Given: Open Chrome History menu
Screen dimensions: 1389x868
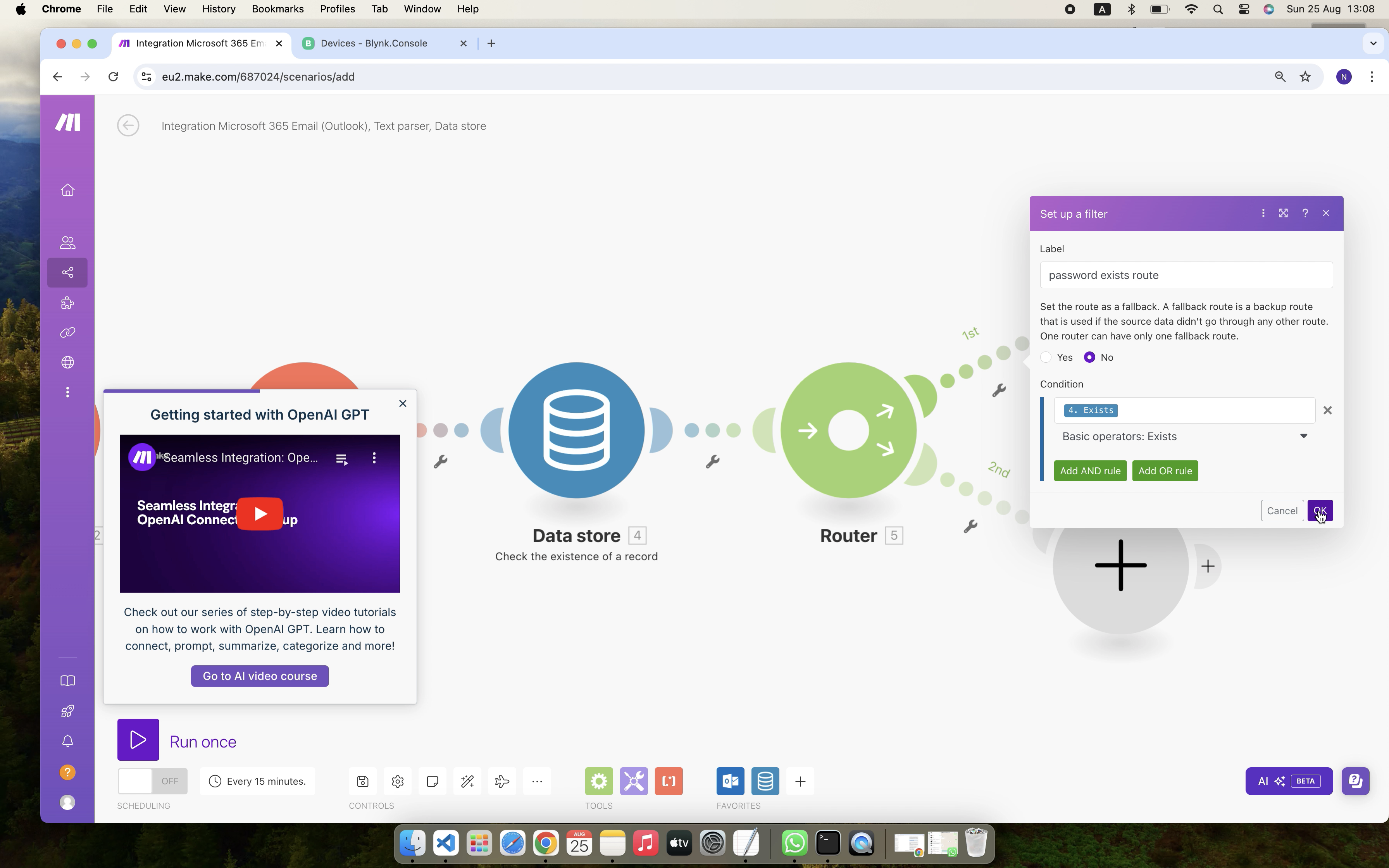Looking at the screenshot, I should 219,9.
